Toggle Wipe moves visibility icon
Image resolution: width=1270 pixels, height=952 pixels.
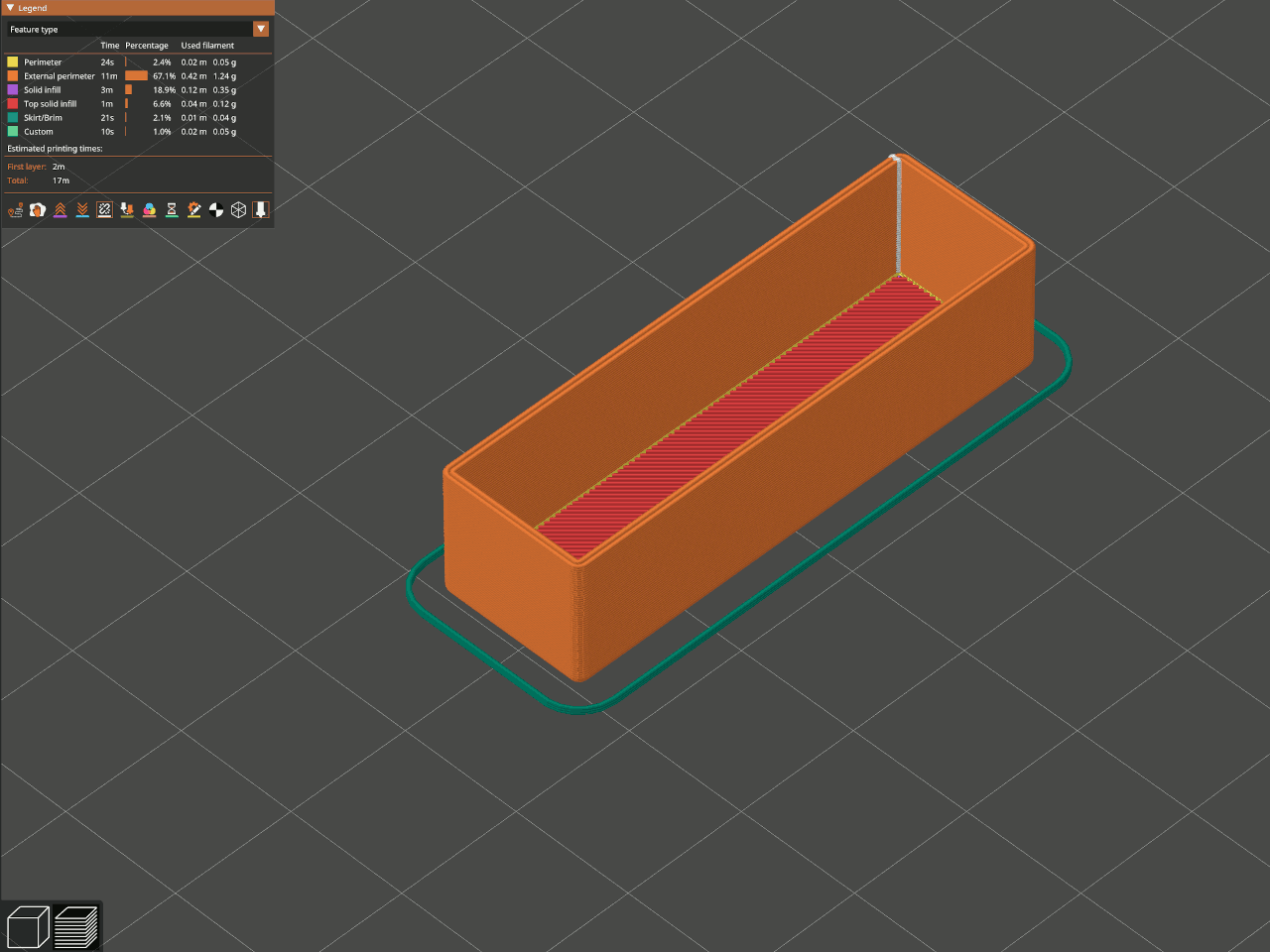tap(38, 209)
